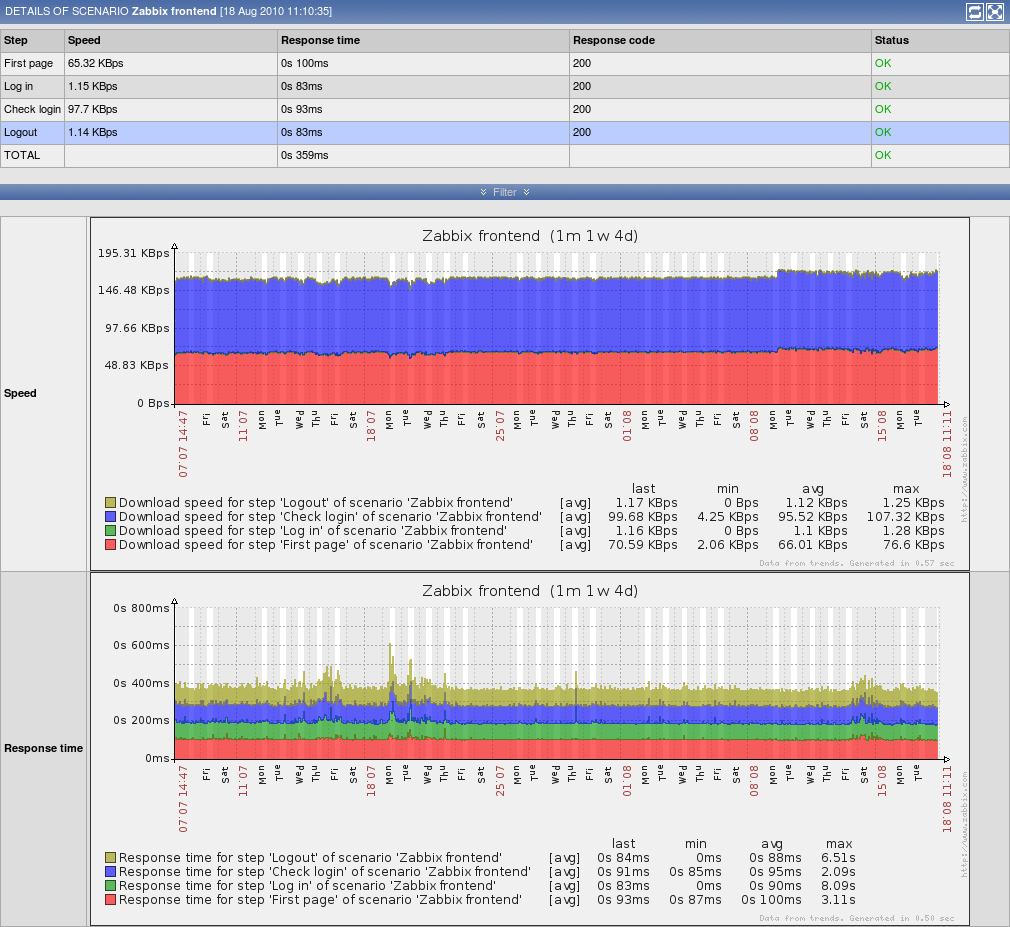
Task: Click the "07.07 14:47" start marker on the Speed graph
Action: point(183,444)
